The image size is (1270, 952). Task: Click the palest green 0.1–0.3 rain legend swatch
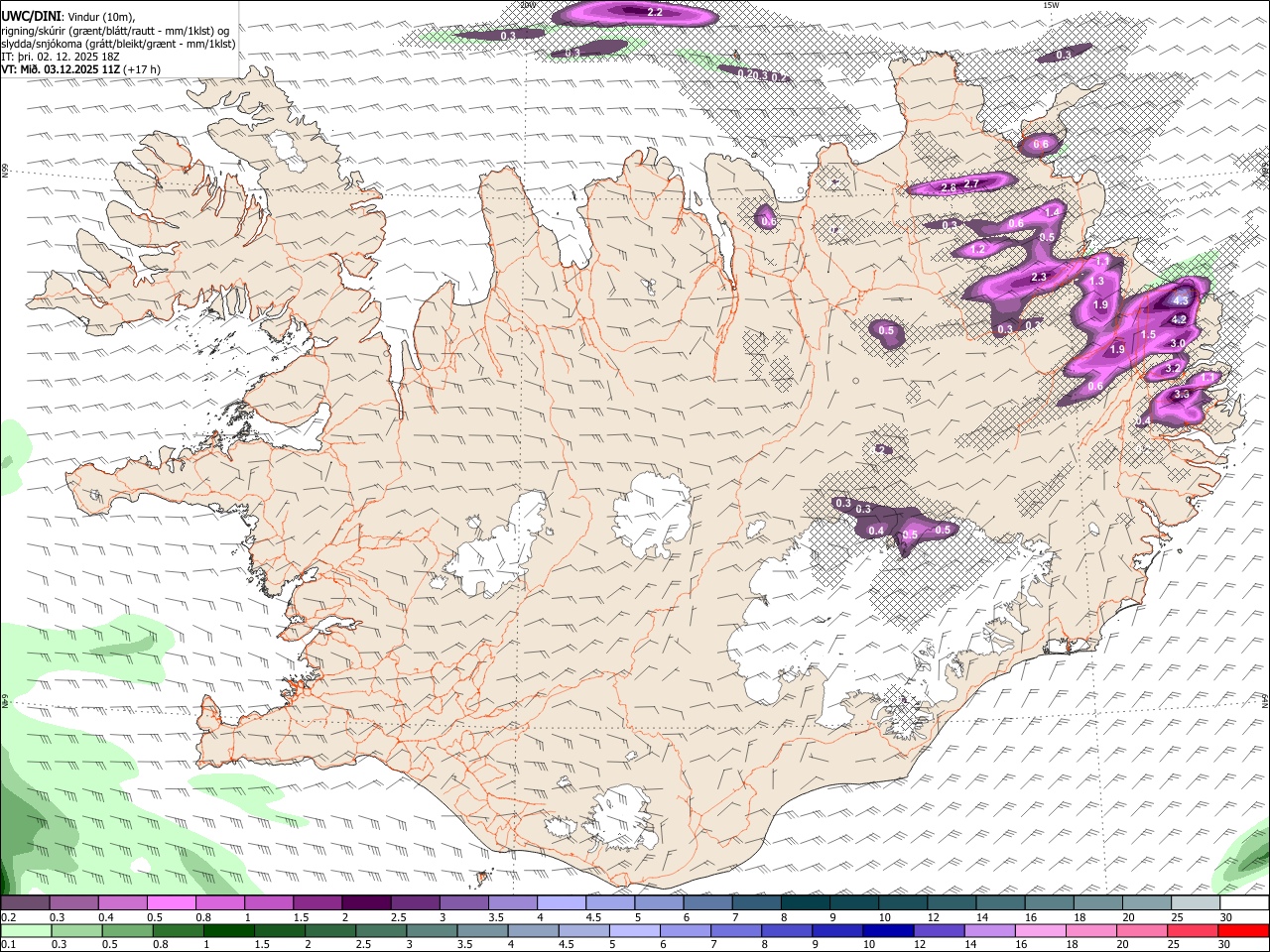[x=26, y=931]
